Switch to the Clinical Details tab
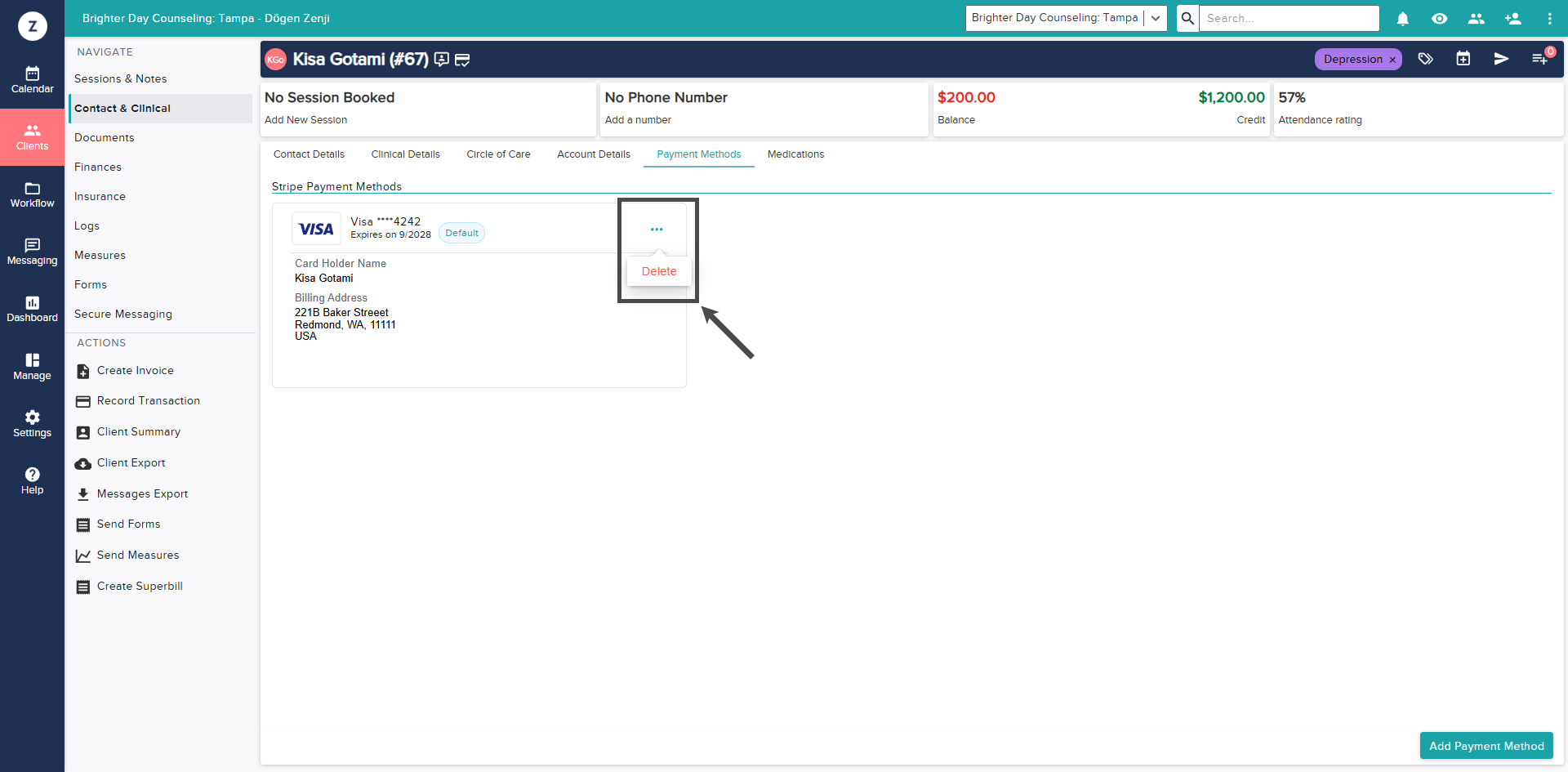Screen dimensions: 1568x772 (x=405, y=154)
